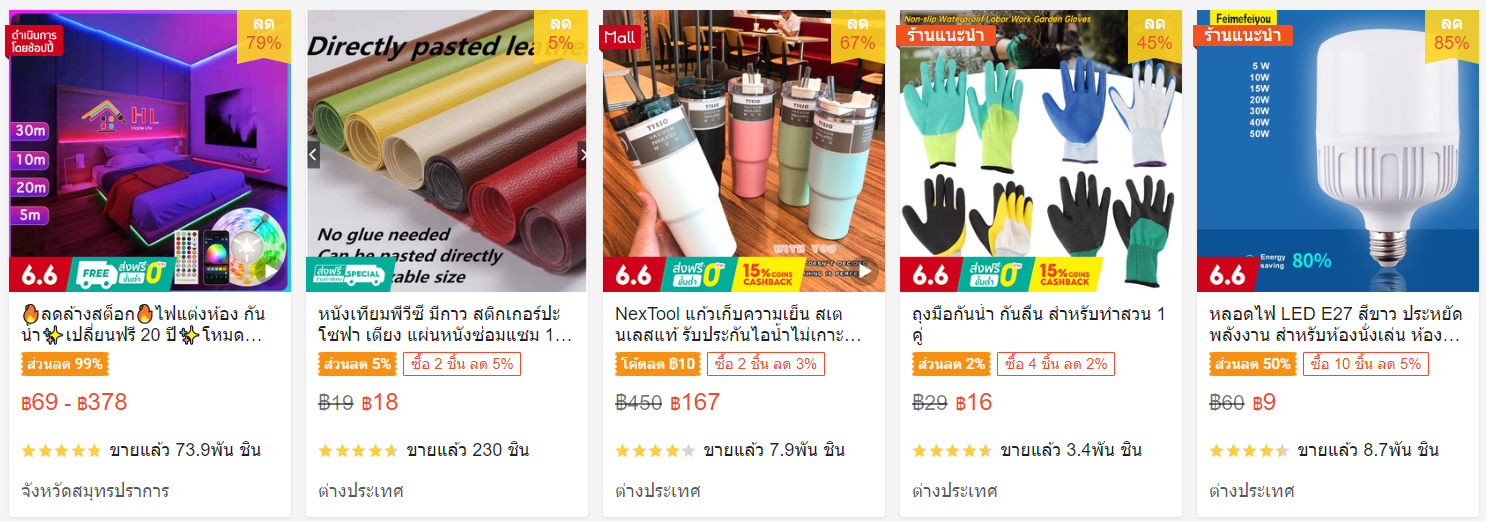Click the star rating of the tumbler product
This screenshot has height=522, width=1486.
[x=655, y=451]
